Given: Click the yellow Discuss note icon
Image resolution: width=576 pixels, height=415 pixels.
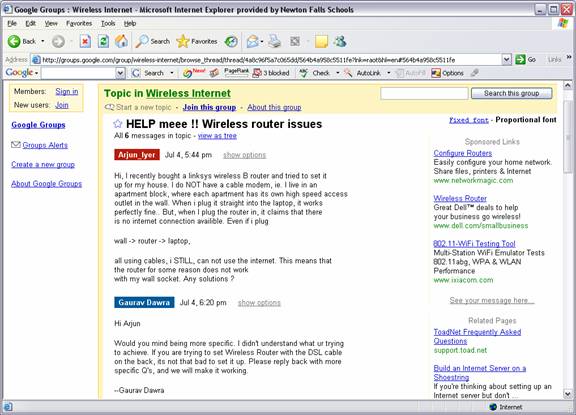Looking at the screenshot, I should tap(321, 42).
